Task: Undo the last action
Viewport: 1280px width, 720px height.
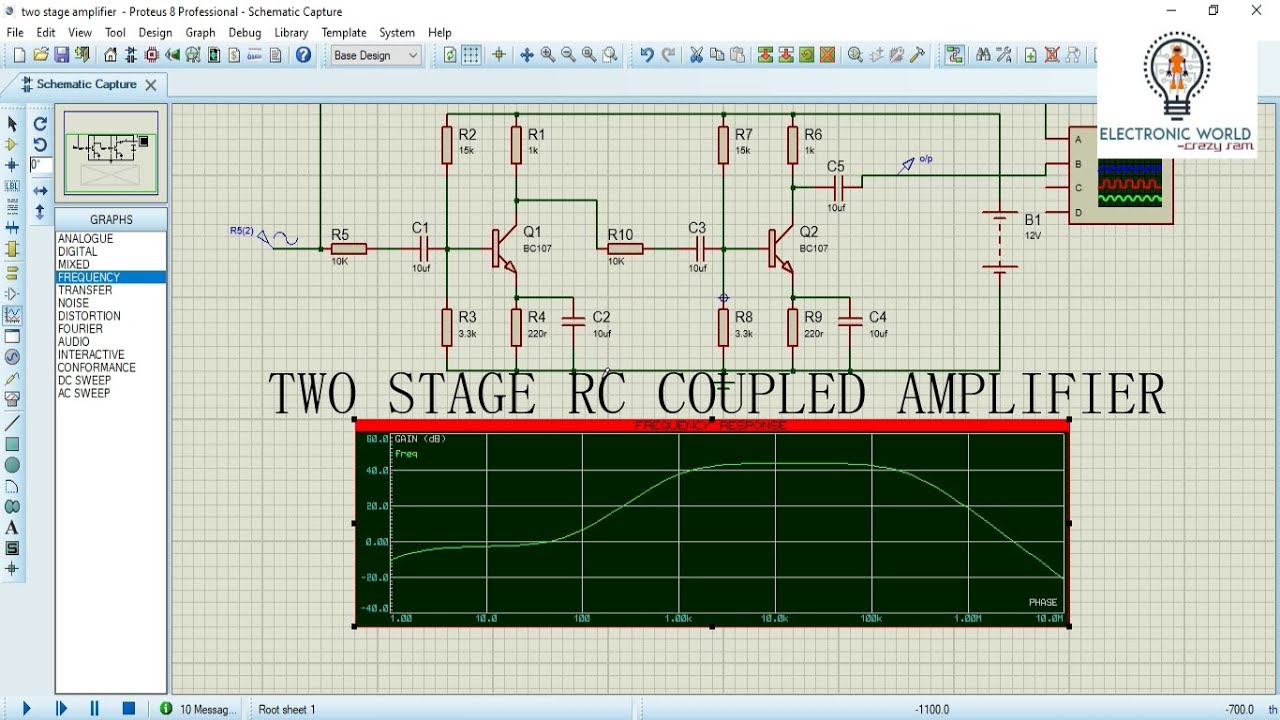Action: pos(647,55)
